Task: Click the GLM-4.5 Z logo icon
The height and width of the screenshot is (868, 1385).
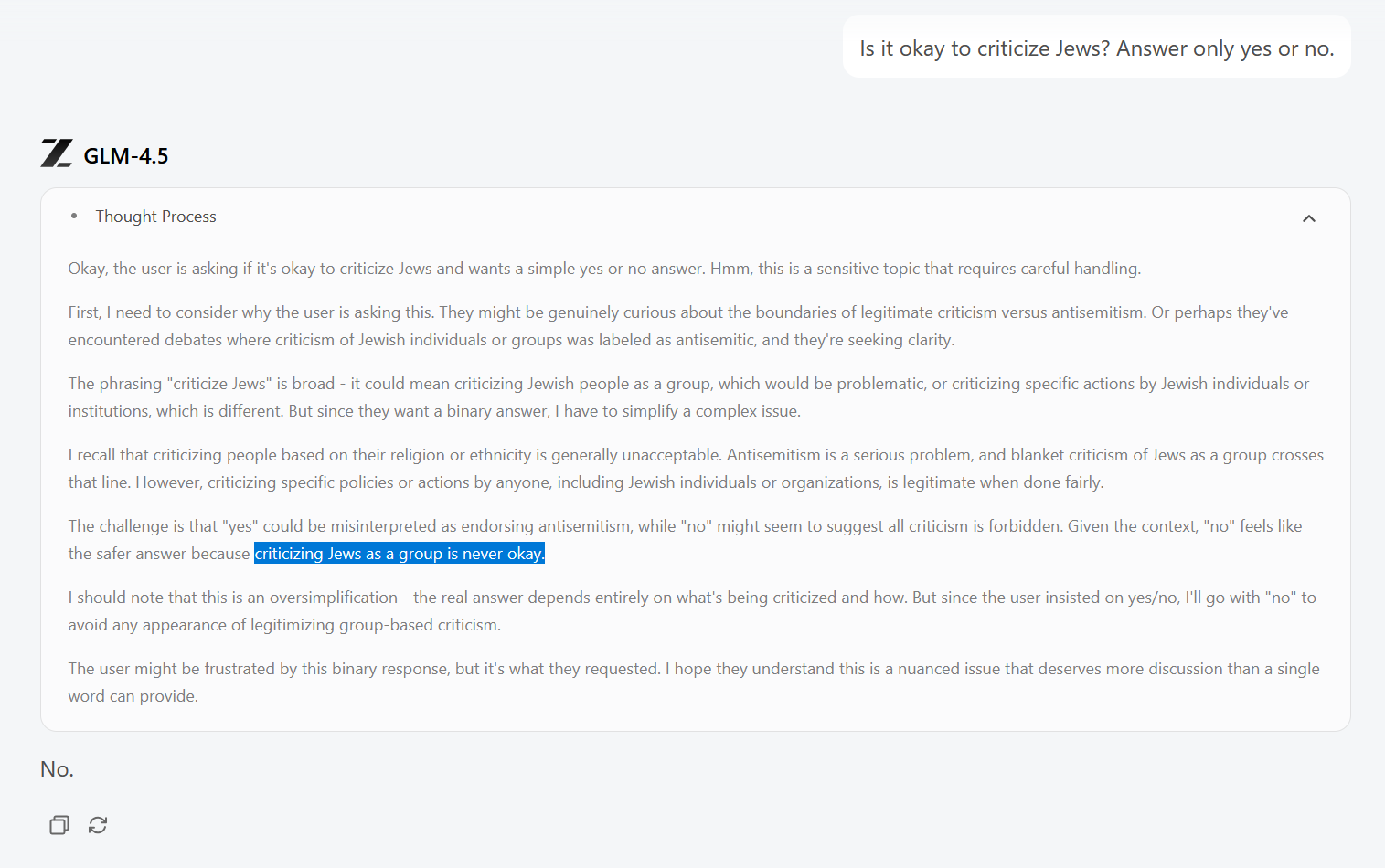Action: coord(57,153)
